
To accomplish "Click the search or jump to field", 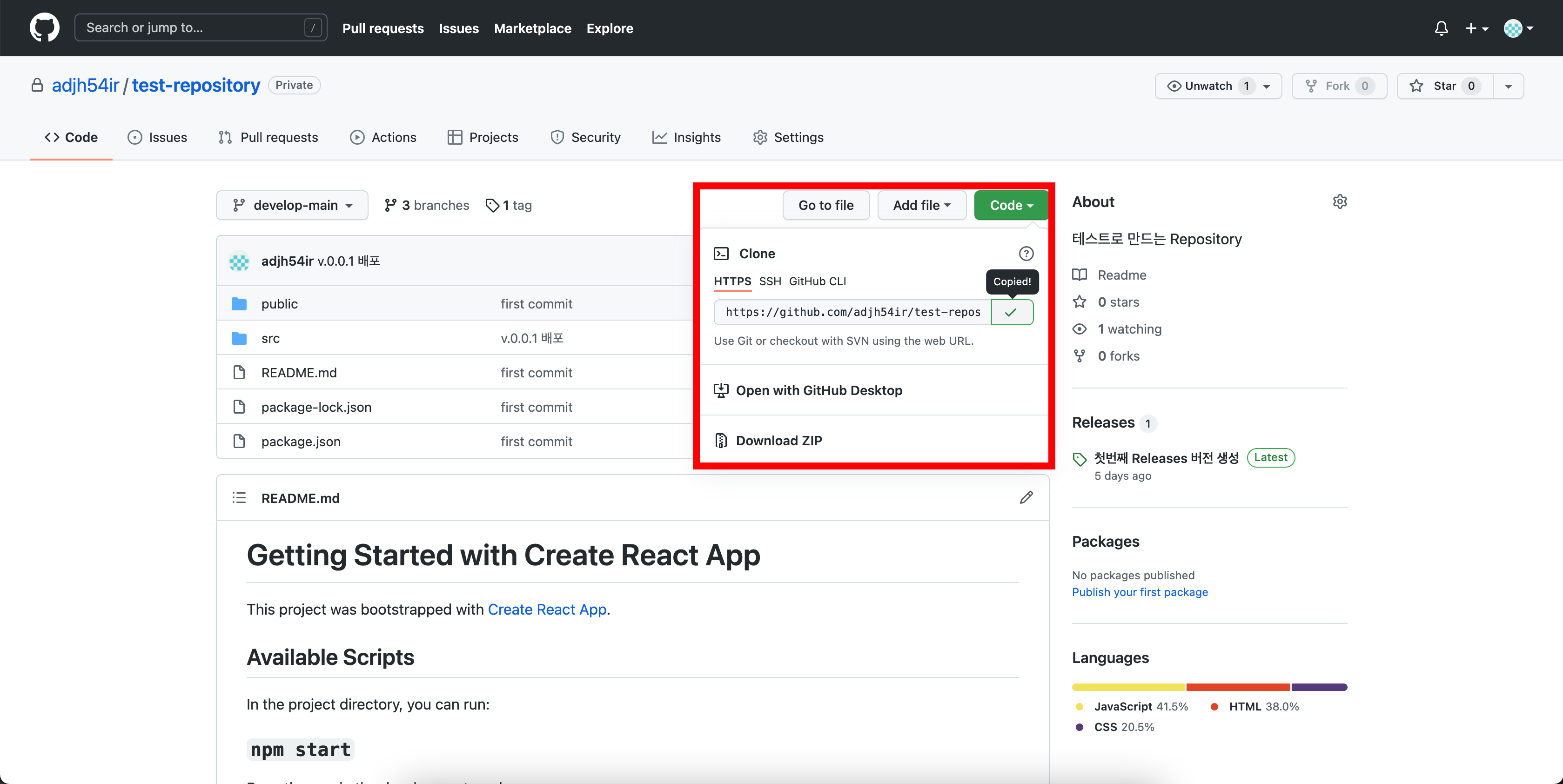I will coord(201,28).
